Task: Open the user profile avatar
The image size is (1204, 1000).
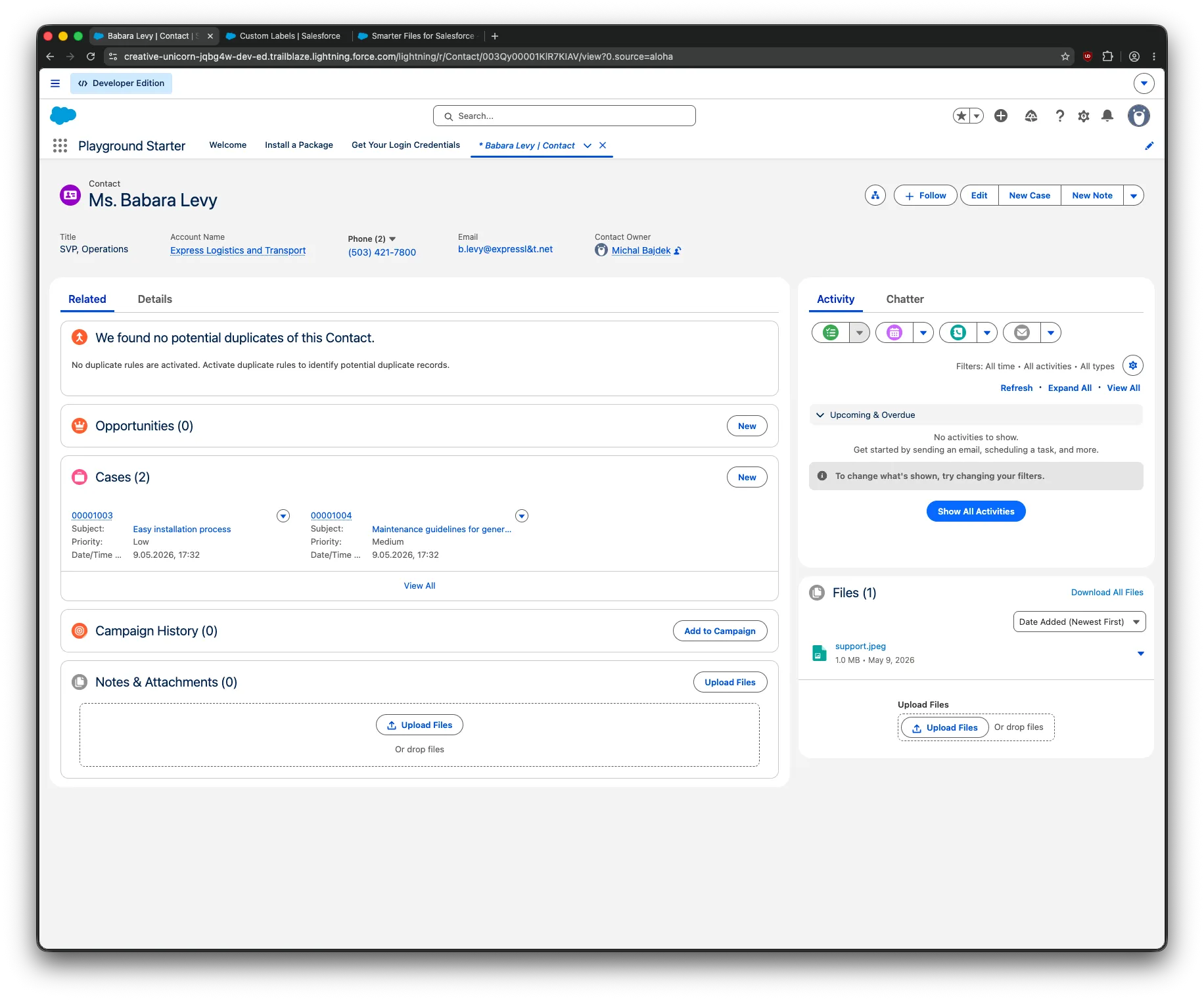Action: [x=1139, y=116]
